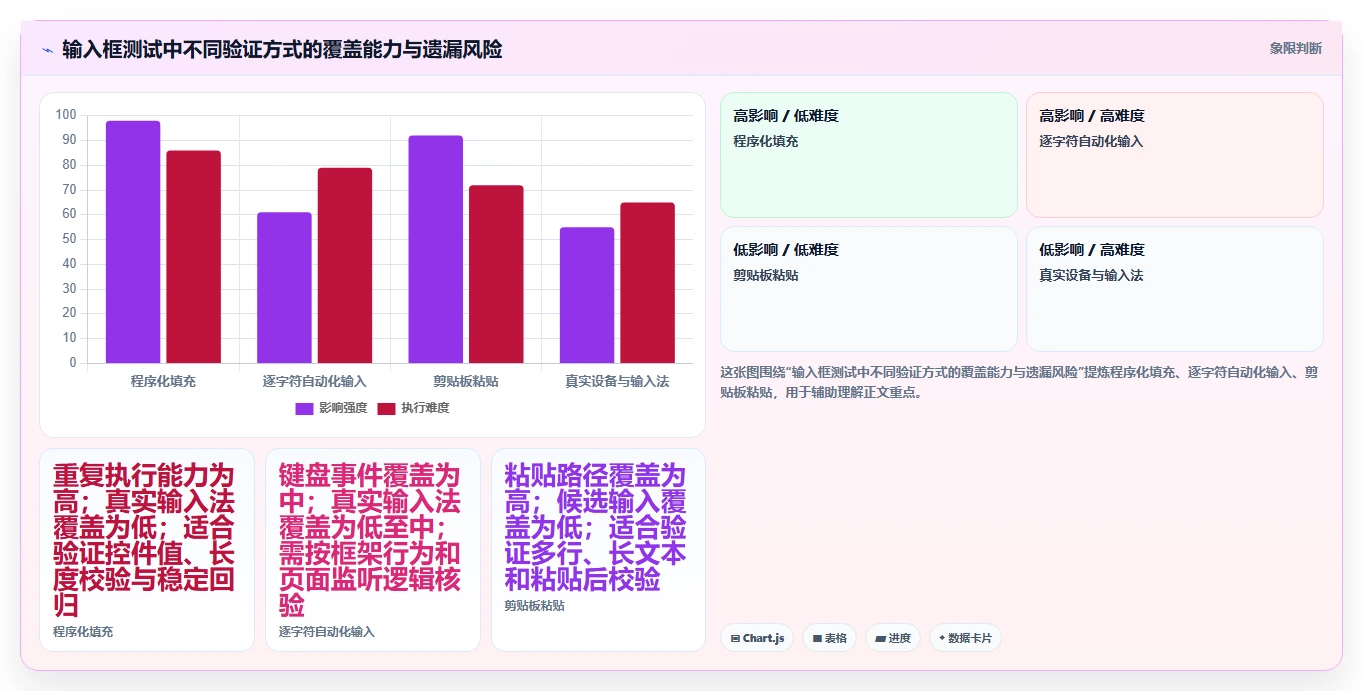Click 逐字符自动化输入 inside the pink quadrant card
Viewport: 1363px width, 691px height.
click(x=1091, y=141)
